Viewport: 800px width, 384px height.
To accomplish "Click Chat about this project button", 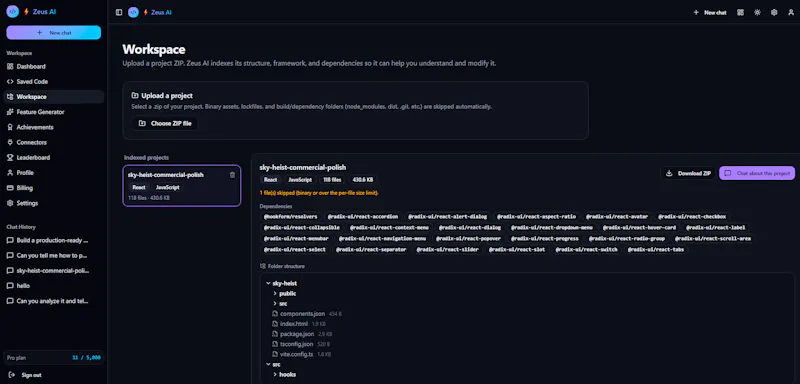I will 757,173.
